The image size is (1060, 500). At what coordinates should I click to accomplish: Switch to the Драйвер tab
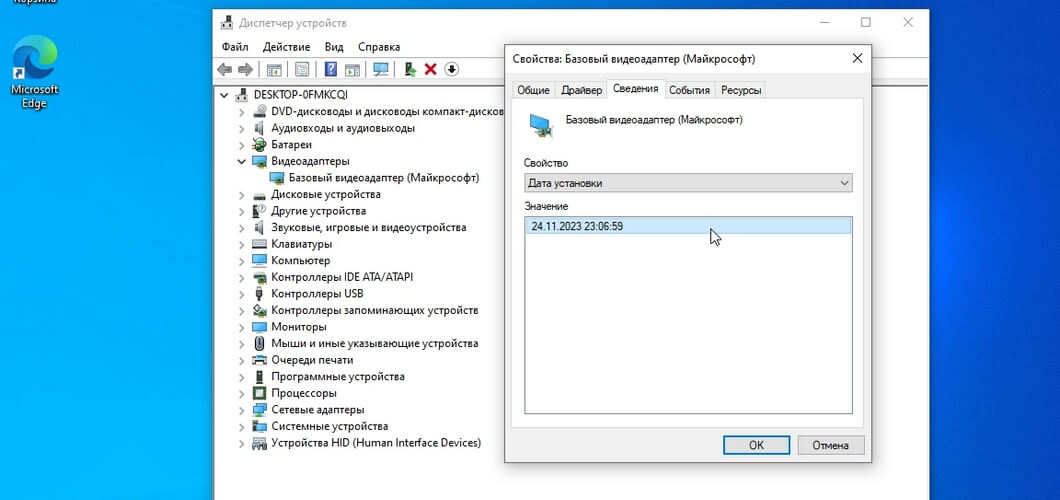[x=581, y=90]
